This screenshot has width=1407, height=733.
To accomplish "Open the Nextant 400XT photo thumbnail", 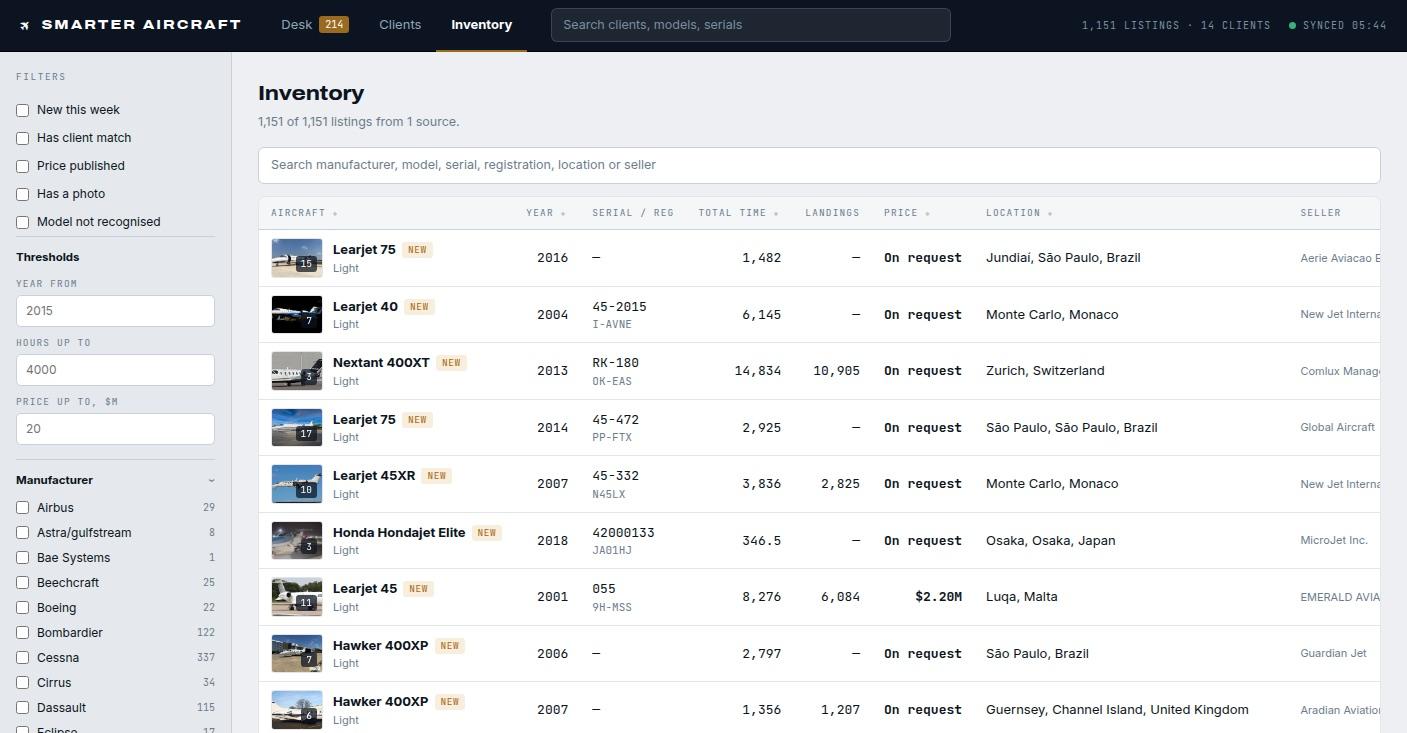I will tap(297, 371).
